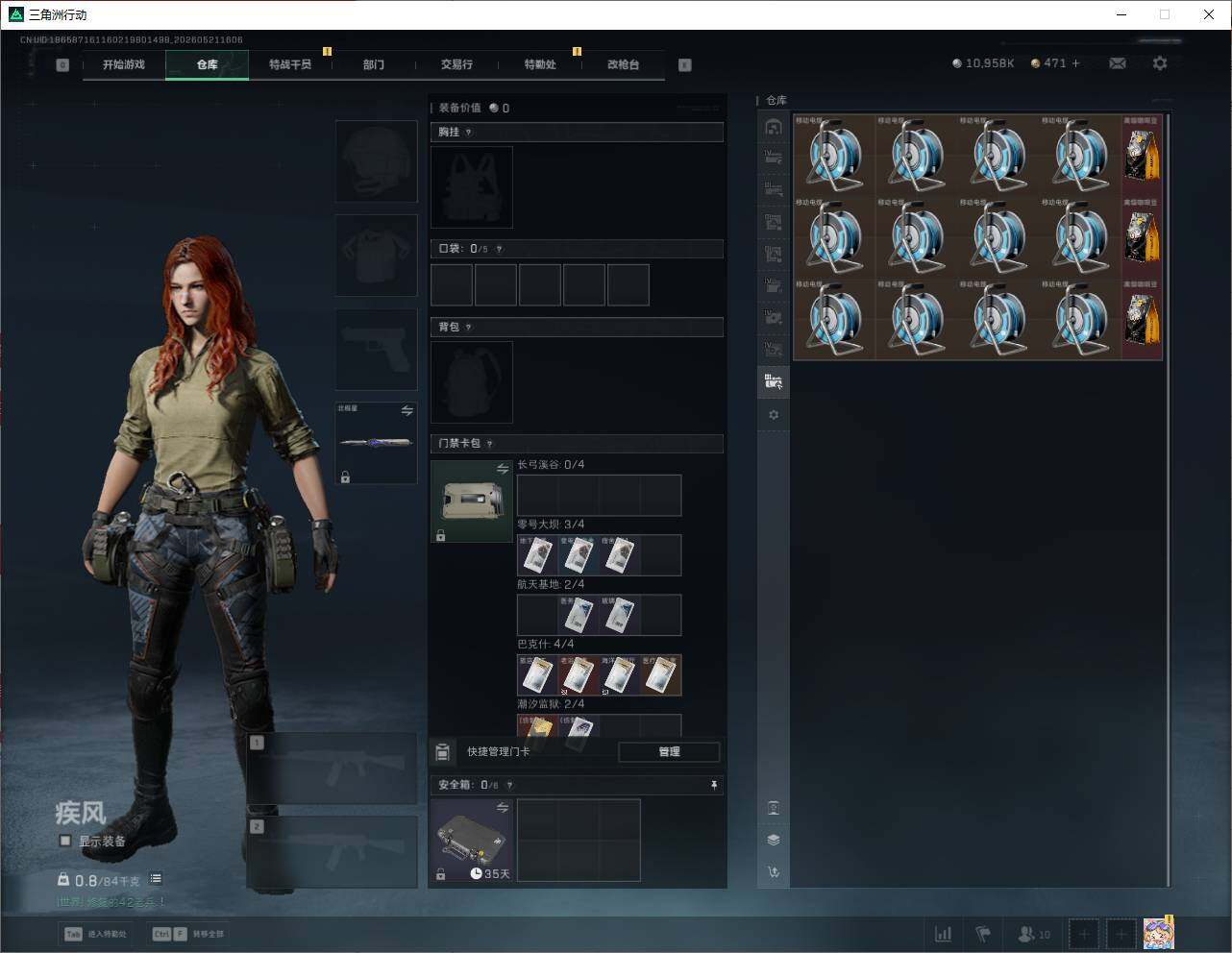Screen dimensions: 1232x953
Task: Click the flag icon in bottom bar
Action: click(983, 934)
